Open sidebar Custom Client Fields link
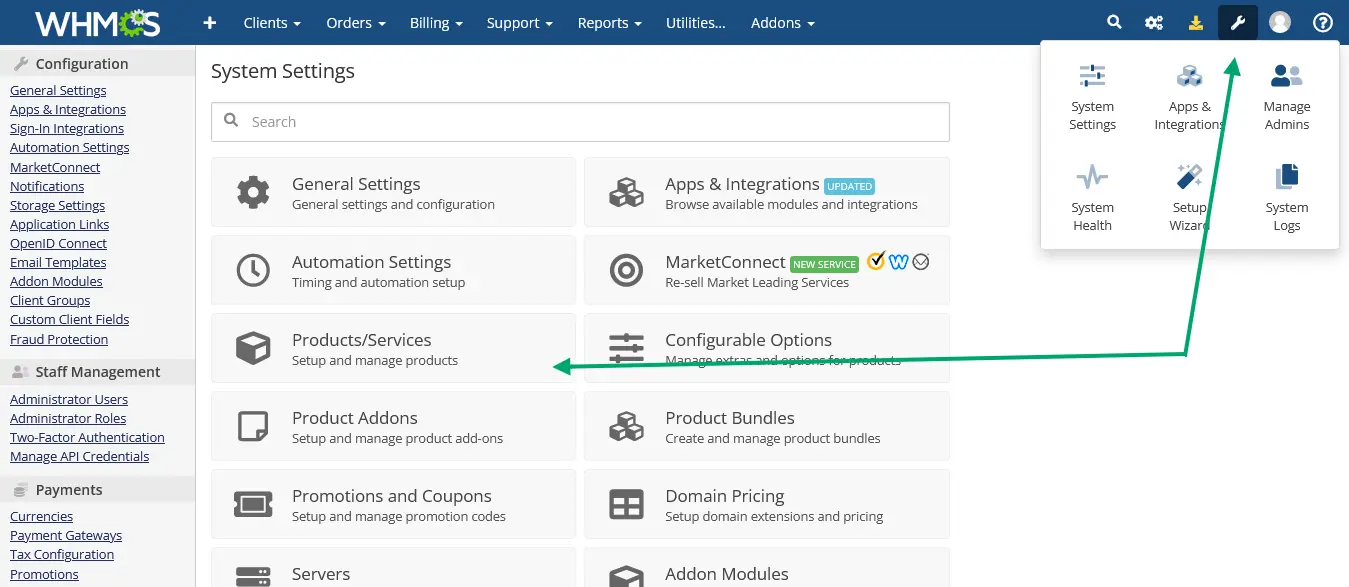Image resolution: width=1349 pixels, height=587 pixels. (69, 320)
